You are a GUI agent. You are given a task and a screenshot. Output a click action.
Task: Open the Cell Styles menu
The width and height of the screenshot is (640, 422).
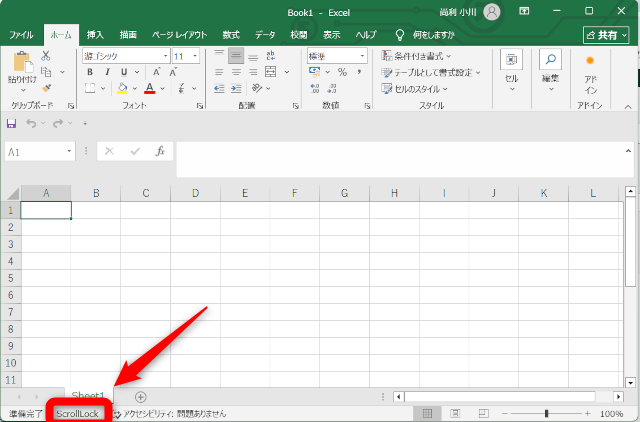click(414, 89)
